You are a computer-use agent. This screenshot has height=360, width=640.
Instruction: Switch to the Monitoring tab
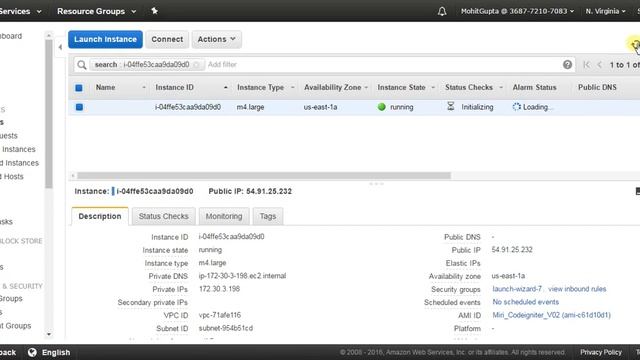(224, 216)
